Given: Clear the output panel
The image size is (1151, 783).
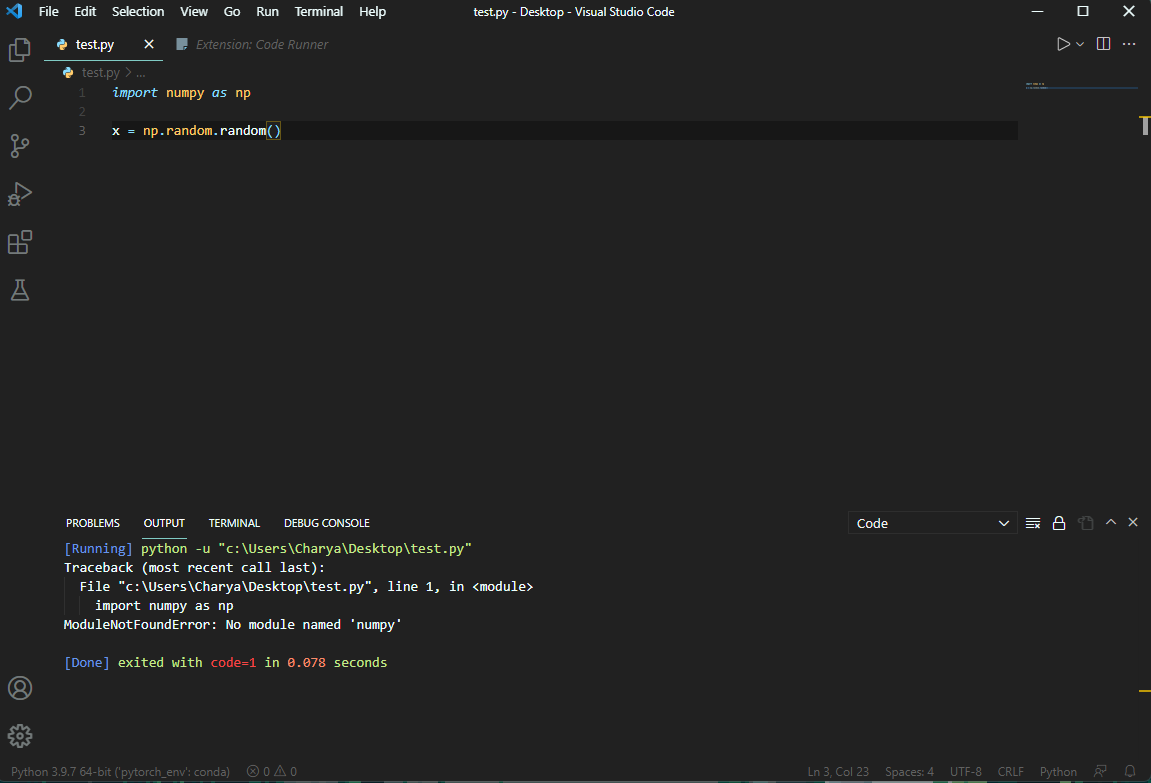Looking at the screenshot, I should pyautogui.click(x=1033, y=523).
